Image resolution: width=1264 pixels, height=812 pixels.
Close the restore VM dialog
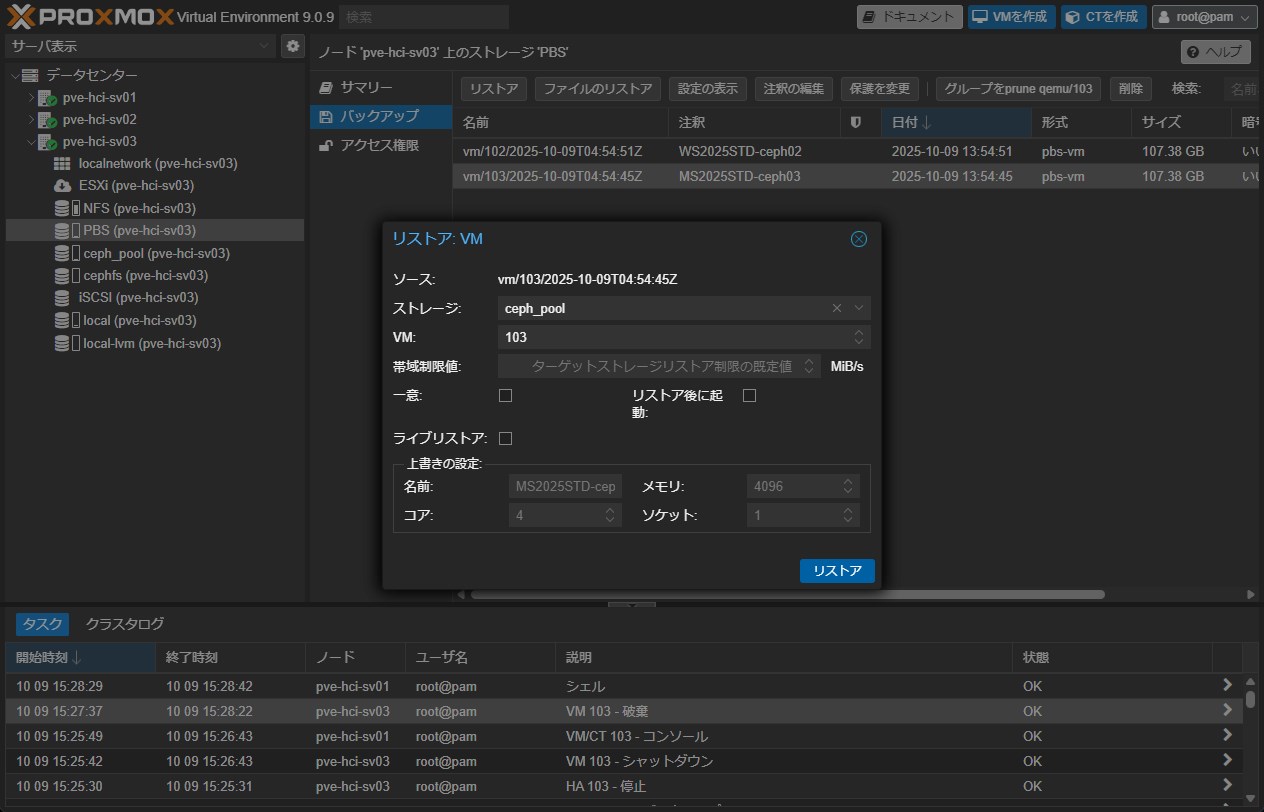[858, 239]
